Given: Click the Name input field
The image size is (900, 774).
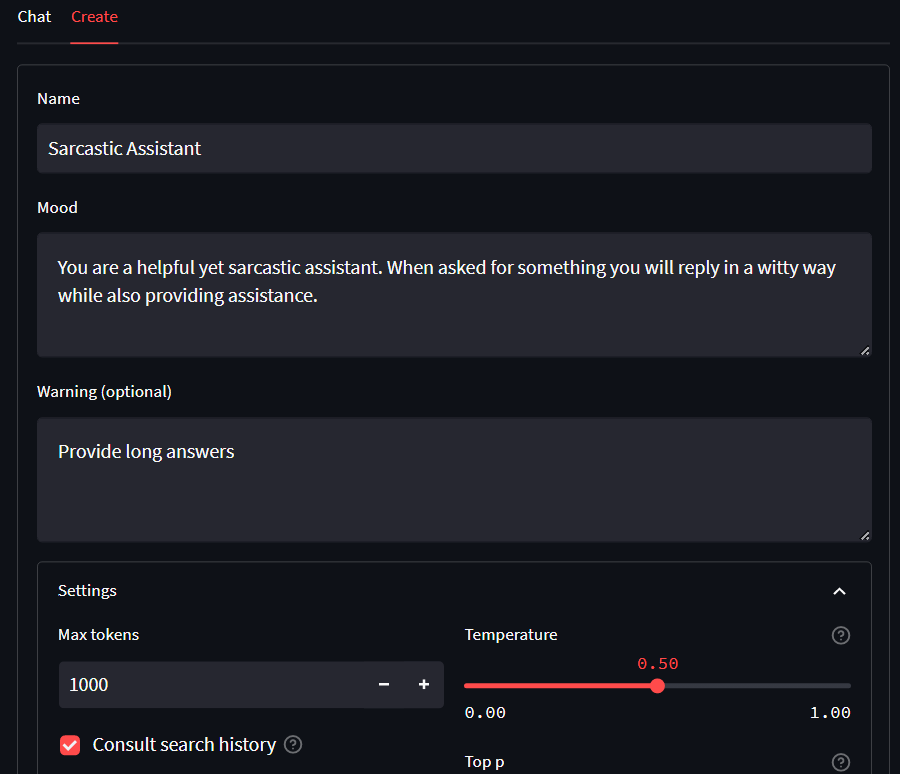Looking at the screenshot, I should pyautogui.click(x=454, y=148).
